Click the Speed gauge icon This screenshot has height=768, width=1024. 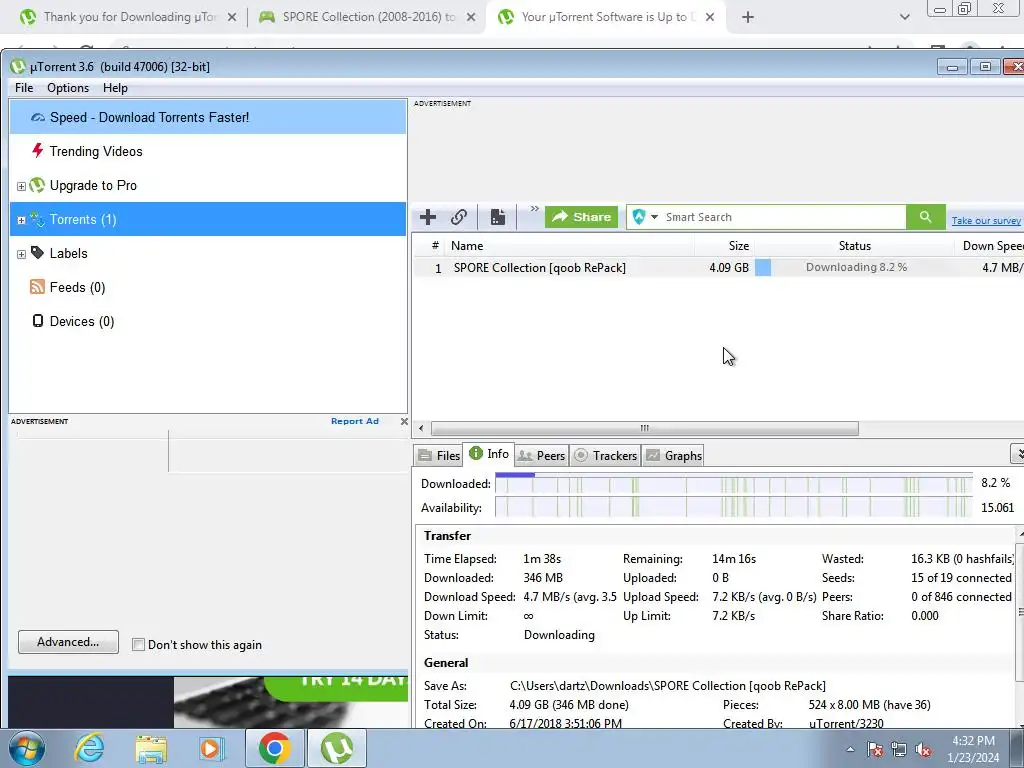coord(37,118)
